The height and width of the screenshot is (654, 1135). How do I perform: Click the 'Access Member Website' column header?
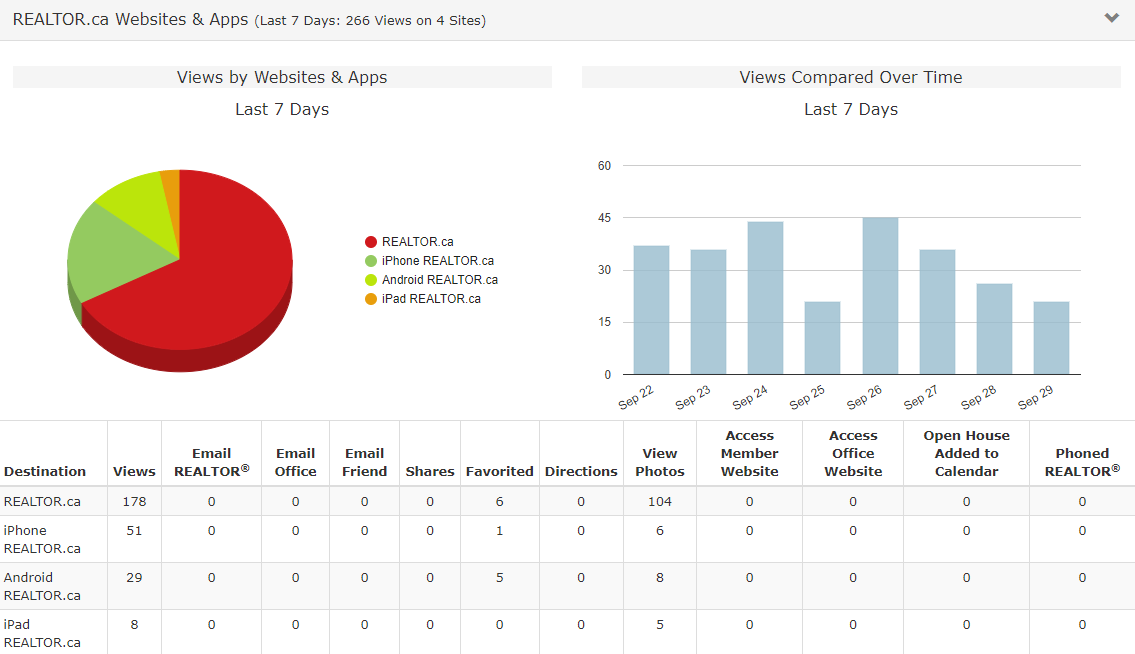click(x=749, y=453)
